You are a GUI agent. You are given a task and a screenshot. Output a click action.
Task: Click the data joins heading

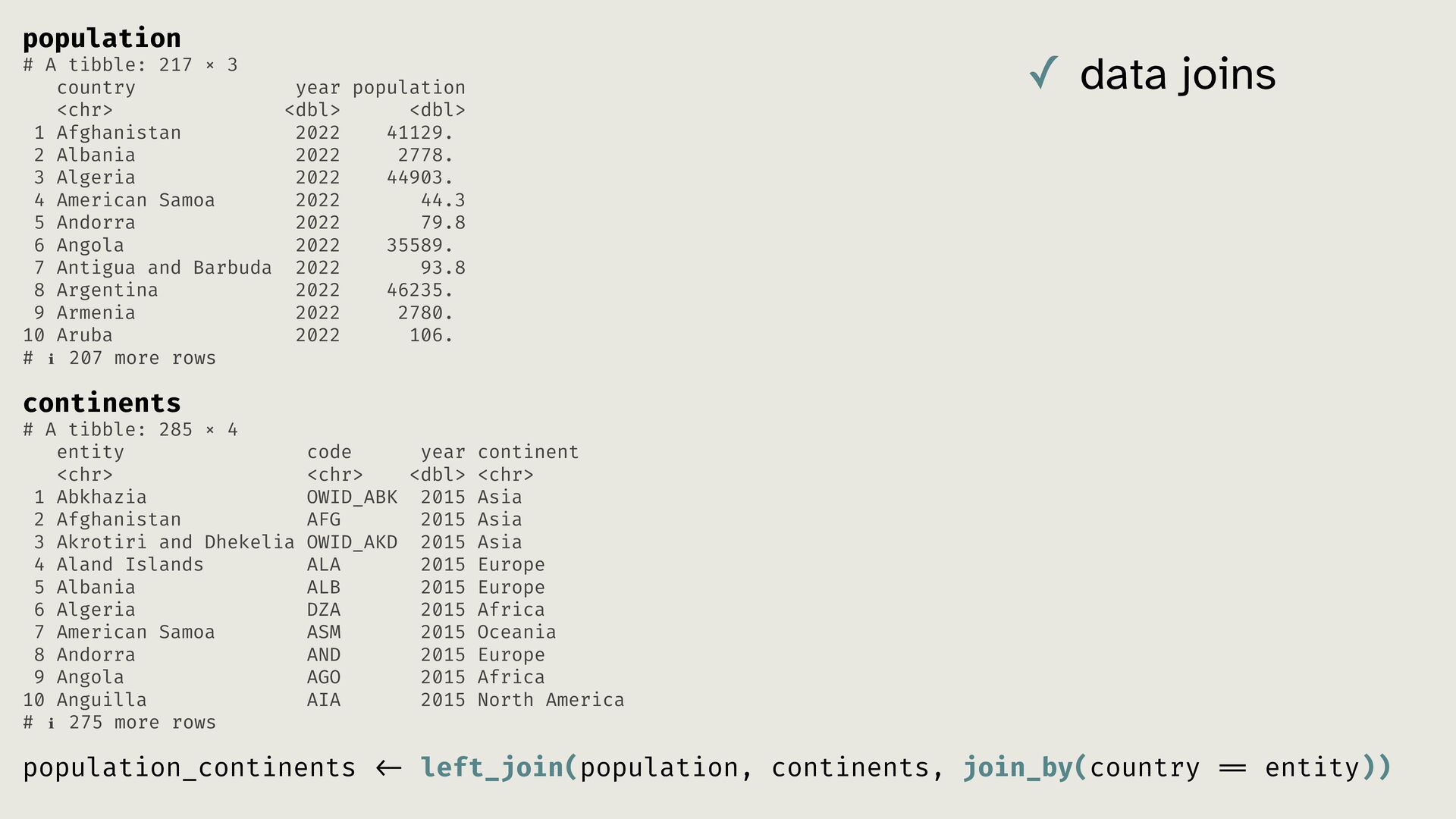click(x=1177, y=74)
